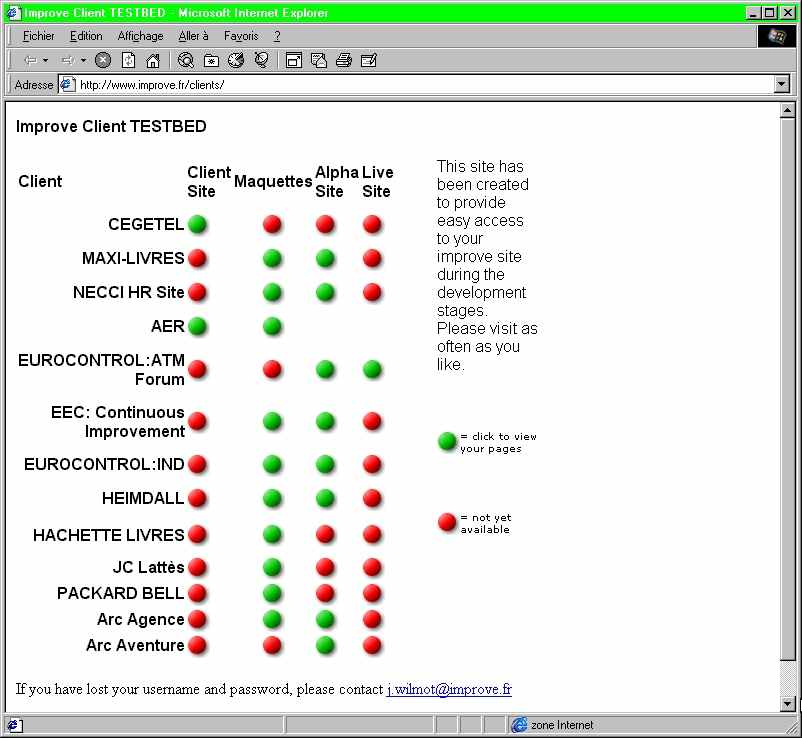Click the Improve Client TESTBED page heading
802x738 pixels.
point(111,126)
